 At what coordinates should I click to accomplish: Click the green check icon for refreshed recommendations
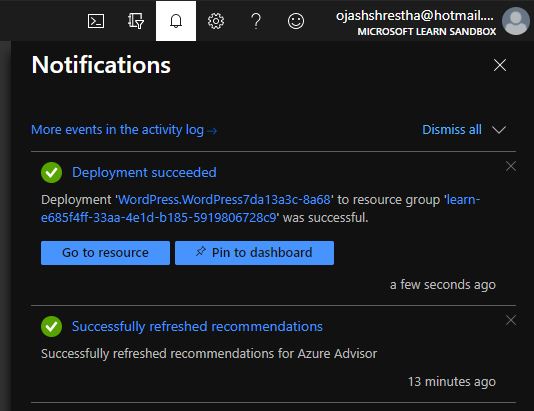pyautogui.click(x=51, y=327)
